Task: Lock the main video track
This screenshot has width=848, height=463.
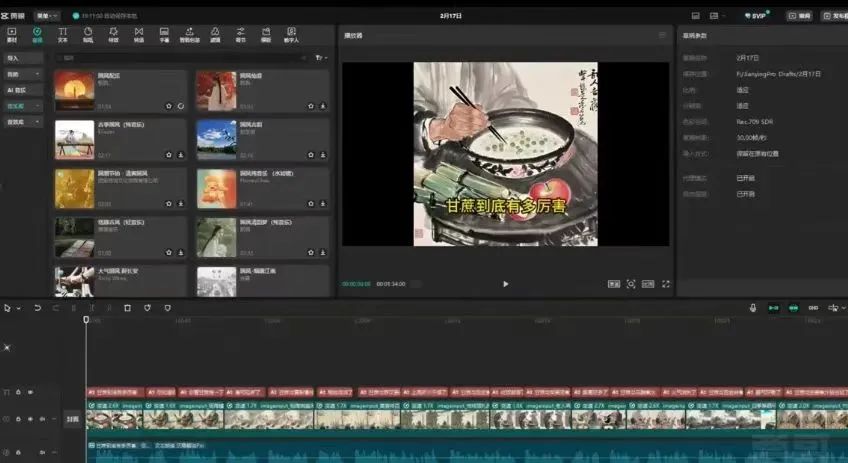Action: pos(18,419)
